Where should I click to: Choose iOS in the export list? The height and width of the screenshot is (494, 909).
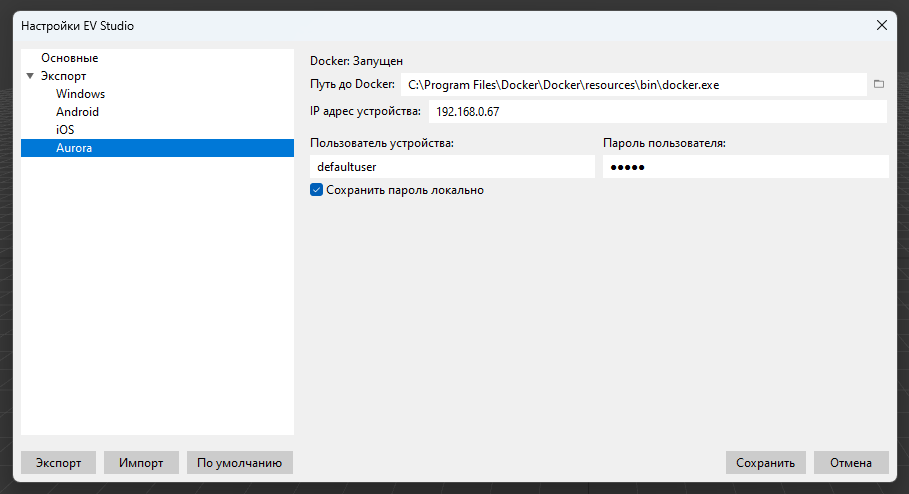click(65, 130)
